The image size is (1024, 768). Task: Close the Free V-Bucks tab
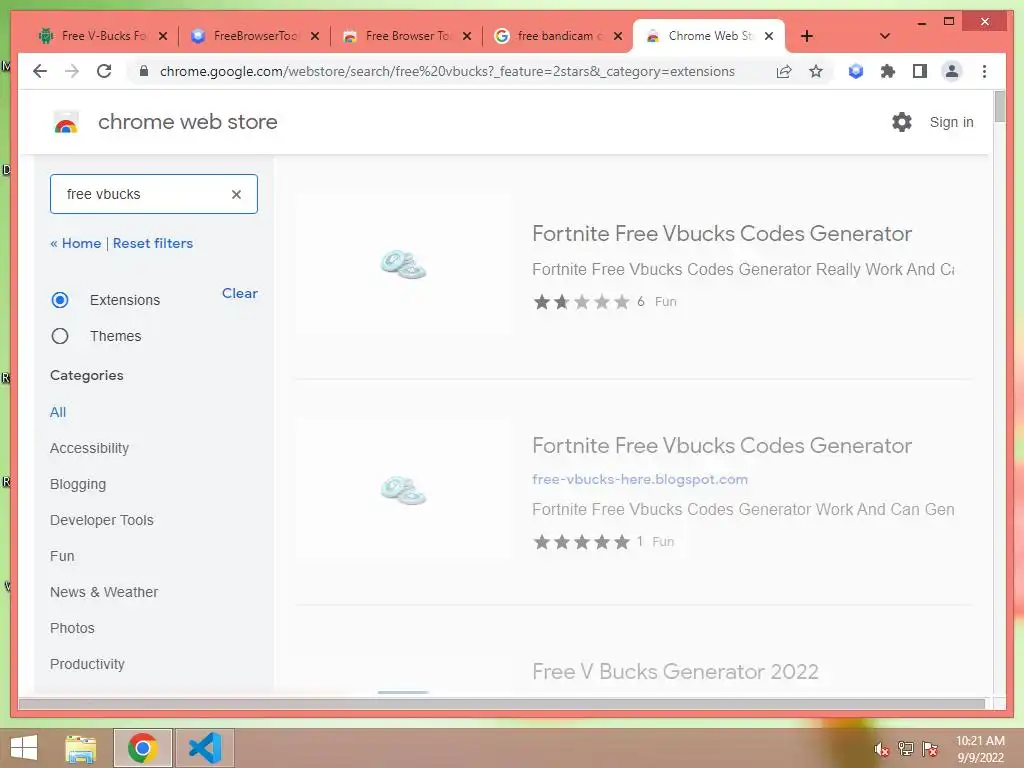(x=163, y=36)
